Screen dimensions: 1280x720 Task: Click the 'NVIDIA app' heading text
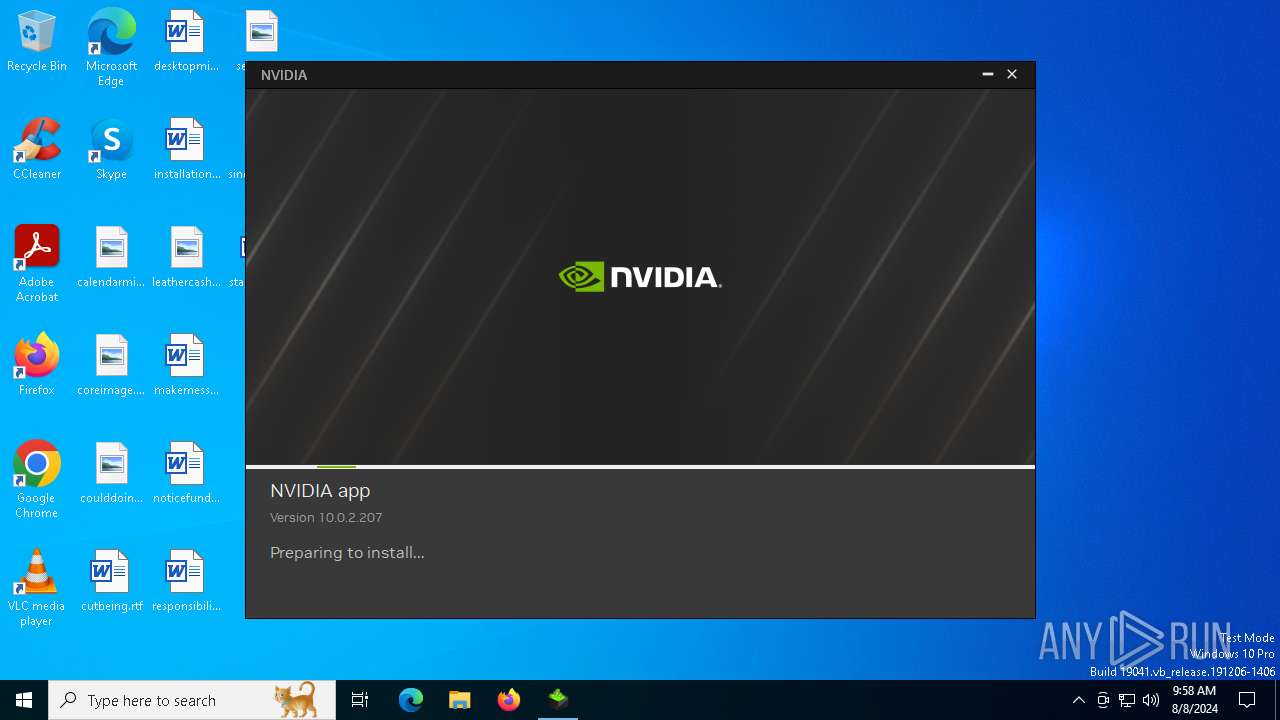[x=320, y=491]
